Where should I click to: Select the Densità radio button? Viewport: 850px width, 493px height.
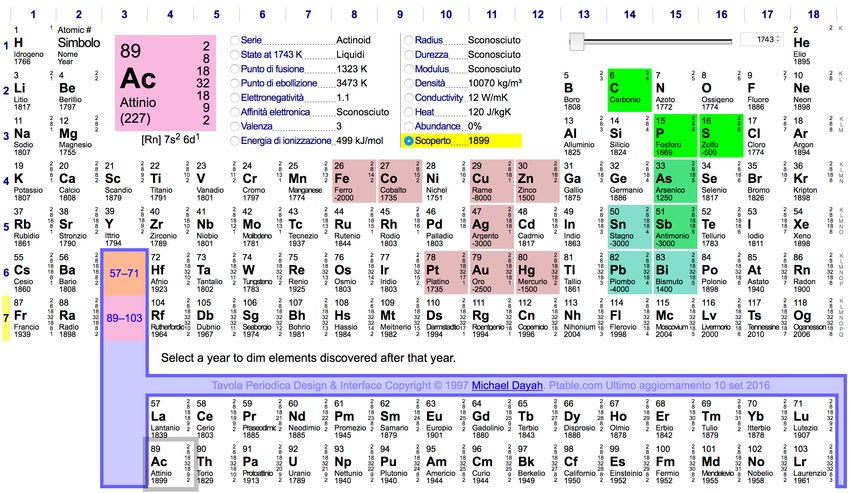tap(409, 84)
